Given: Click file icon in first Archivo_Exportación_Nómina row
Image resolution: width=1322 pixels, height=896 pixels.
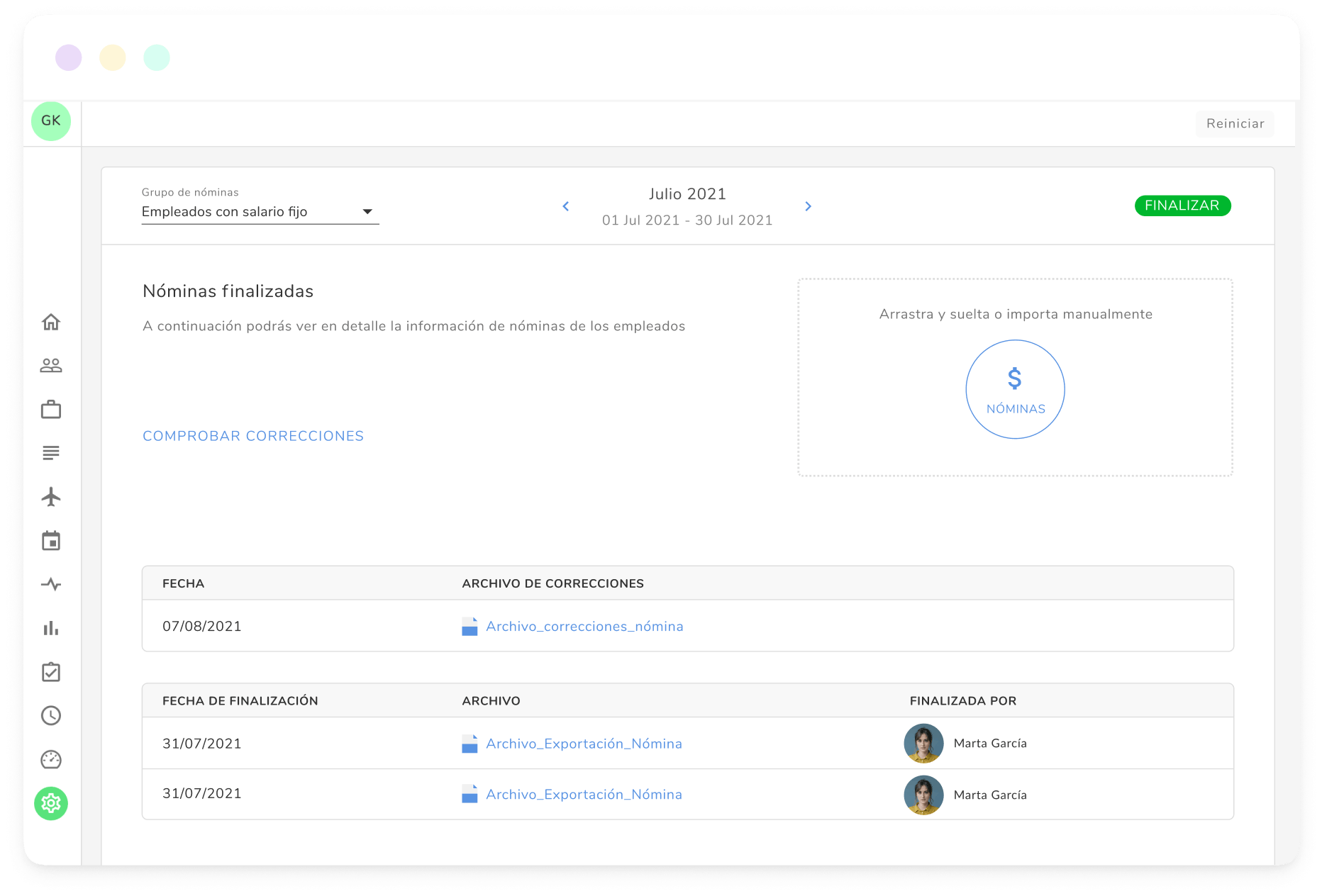Looking at the screenshot, I should (470, 744).
